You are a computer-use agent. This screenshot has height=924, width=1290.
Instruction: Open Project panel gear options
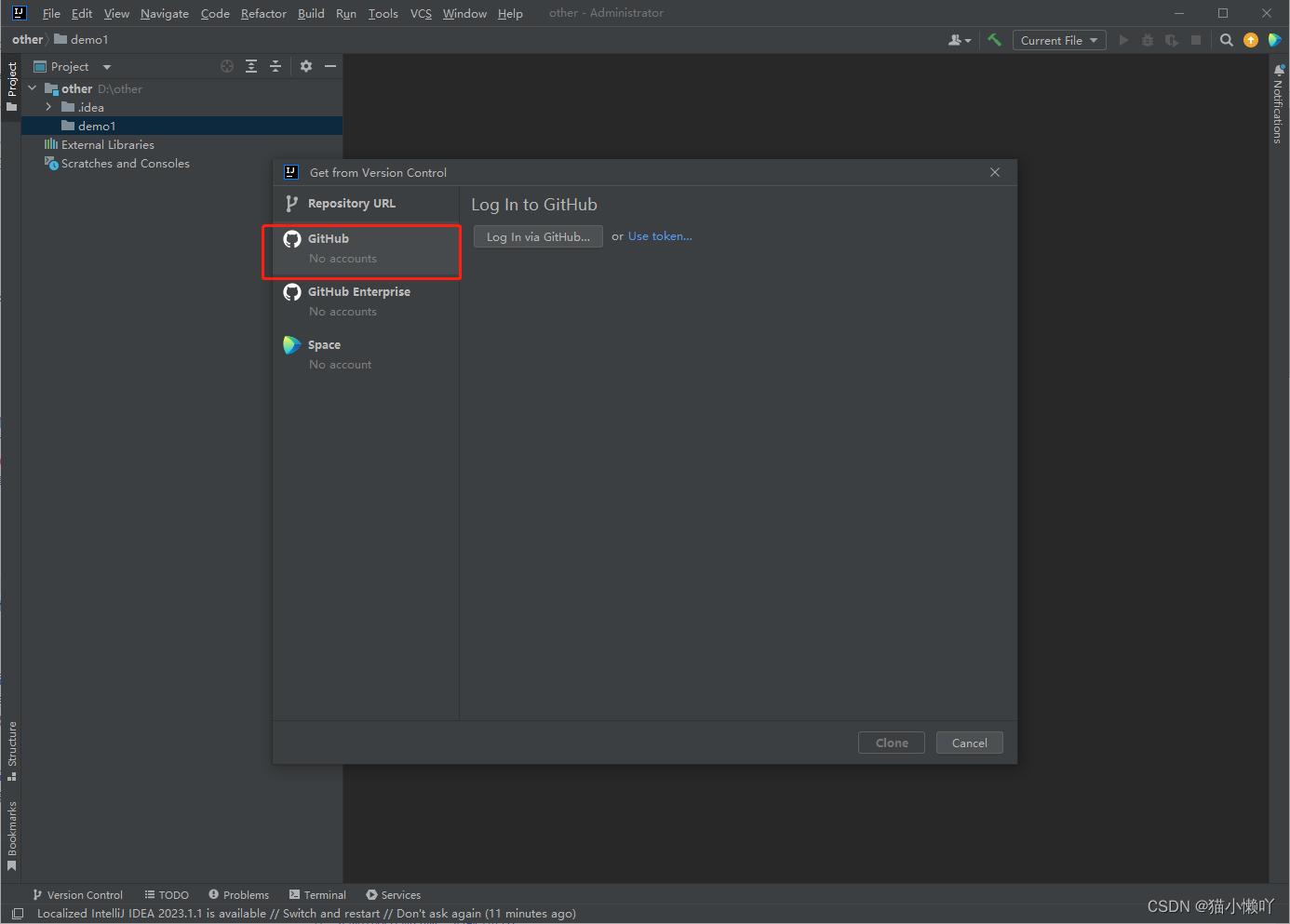[x=306, y=66]
